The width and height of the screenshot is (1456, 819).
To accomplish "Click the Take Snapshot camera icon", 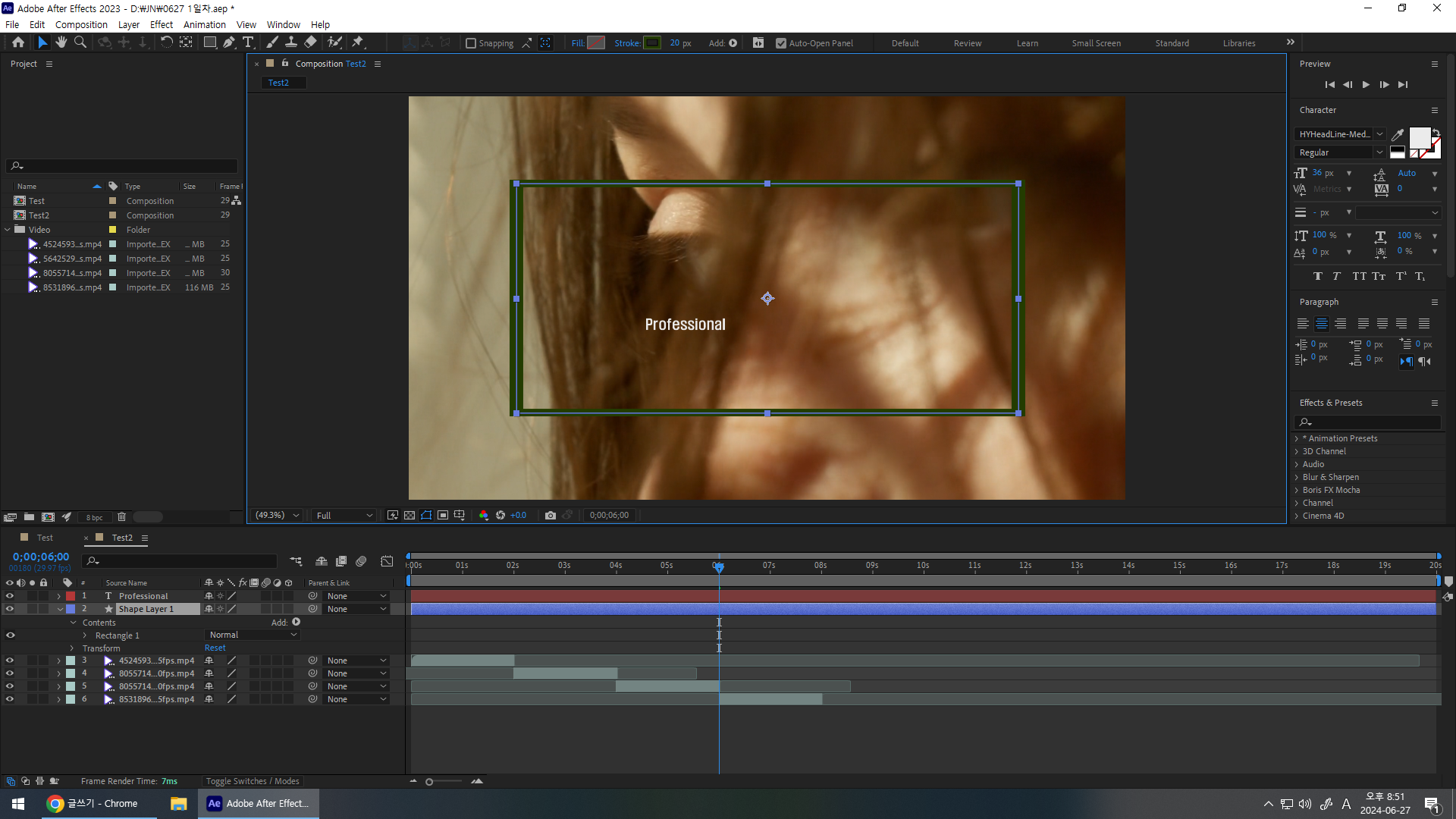I will tap(551, 516).
